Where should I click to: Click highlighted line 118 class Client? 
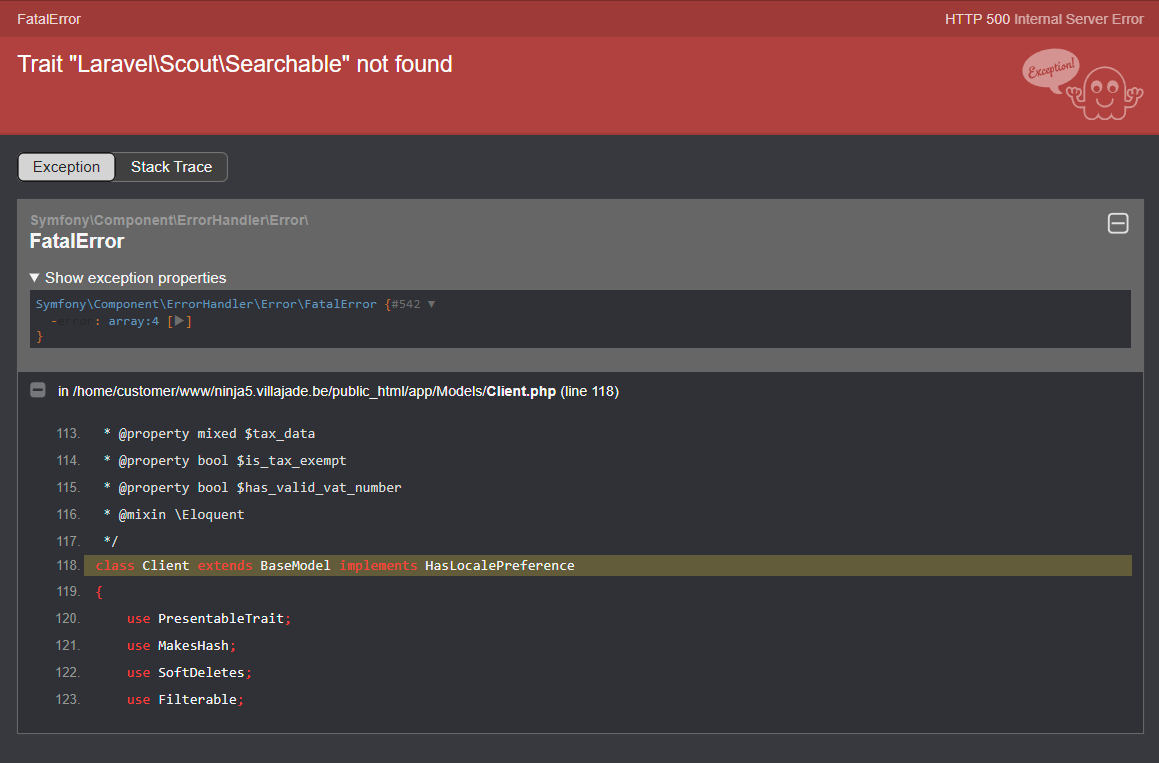pyautogui.click(x=608, y=566)
